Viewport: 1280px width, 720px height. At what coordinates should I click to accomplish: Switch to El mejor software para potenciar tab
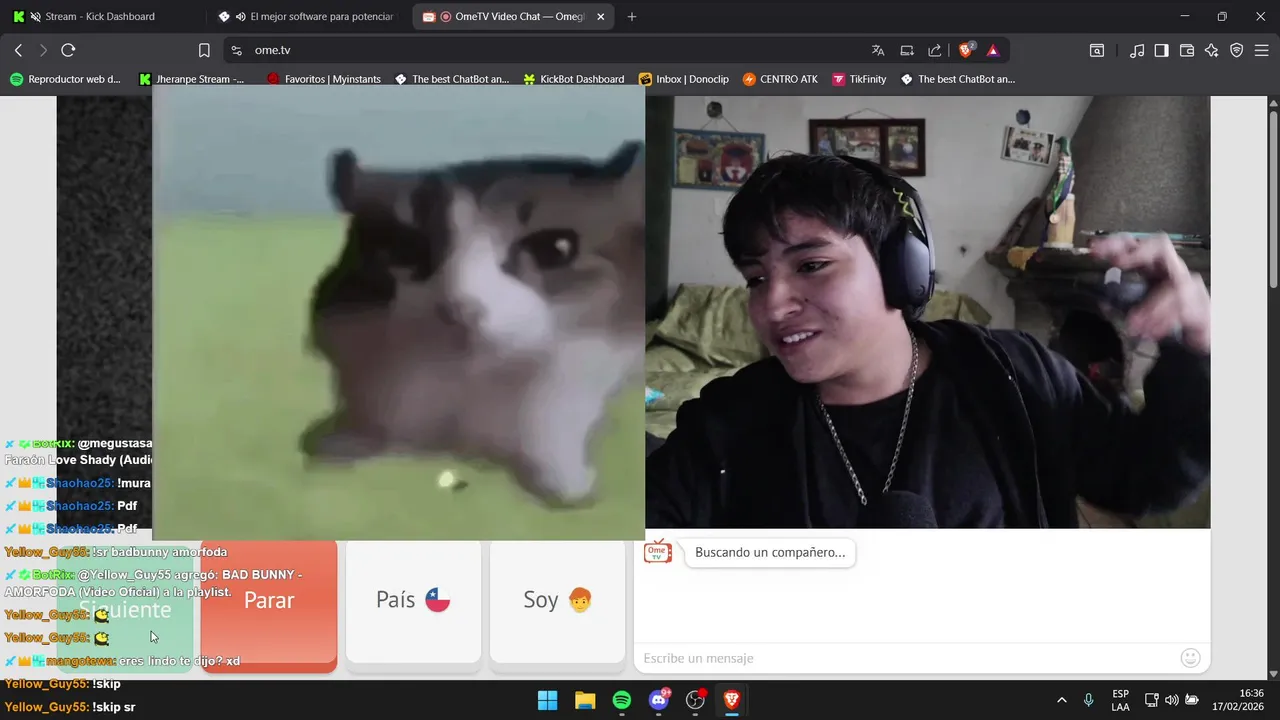coord(310,17)
